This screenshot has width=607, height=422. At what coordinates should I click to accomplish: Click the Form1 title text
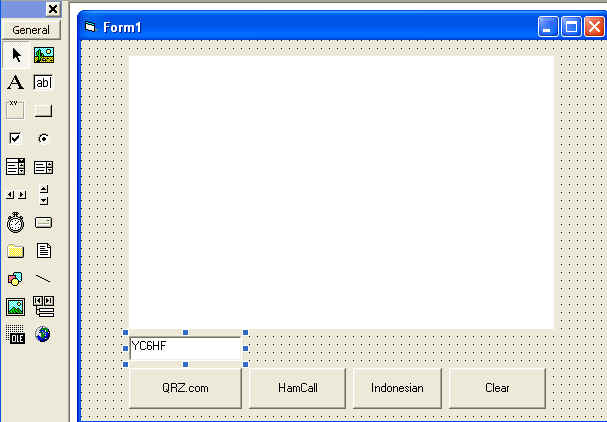tap(122, 27)
